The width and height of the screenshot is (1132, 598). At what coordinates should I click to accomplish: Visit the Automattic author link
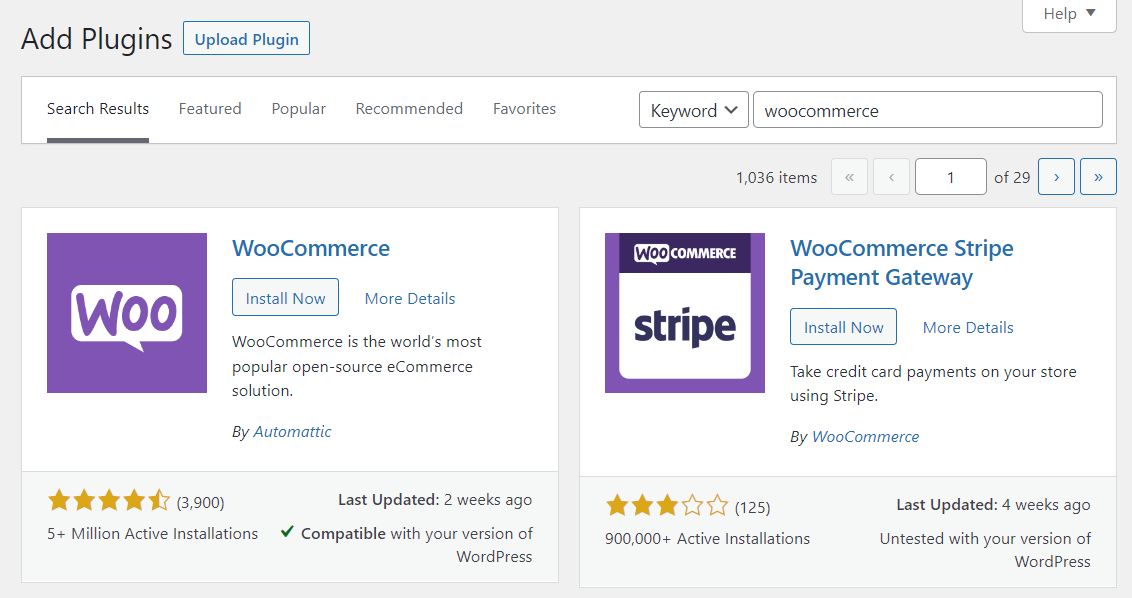[x=292, y=431]
